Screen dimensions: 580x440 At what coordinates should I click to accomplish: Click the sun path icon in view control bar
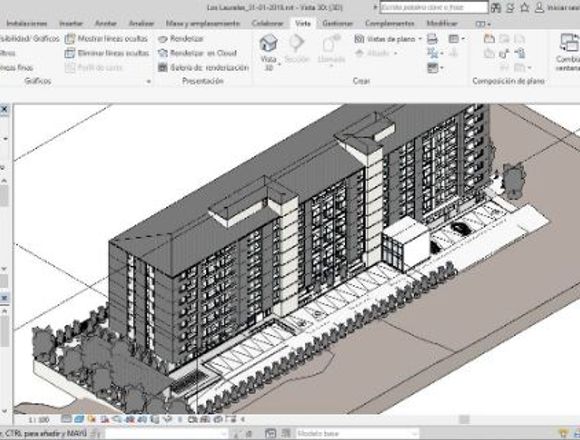pyautogui.click(x=92, y=419)
